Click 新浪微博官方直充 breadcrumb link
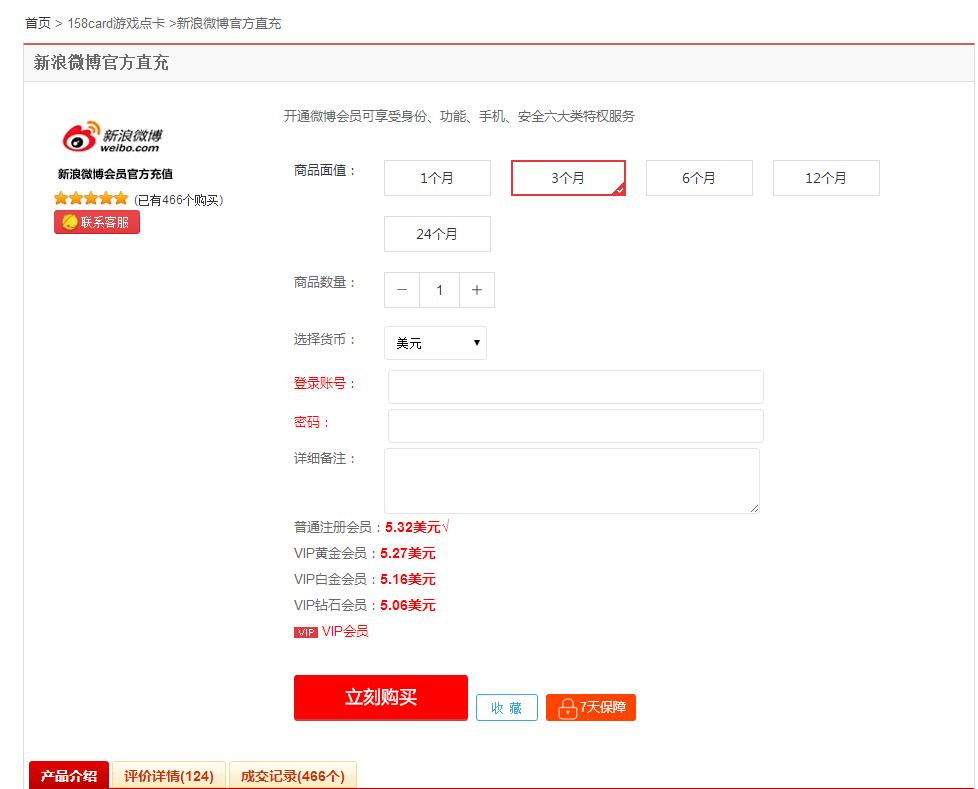Image resolution: width=978 pixels, height=789 pixels. point(229,23)
